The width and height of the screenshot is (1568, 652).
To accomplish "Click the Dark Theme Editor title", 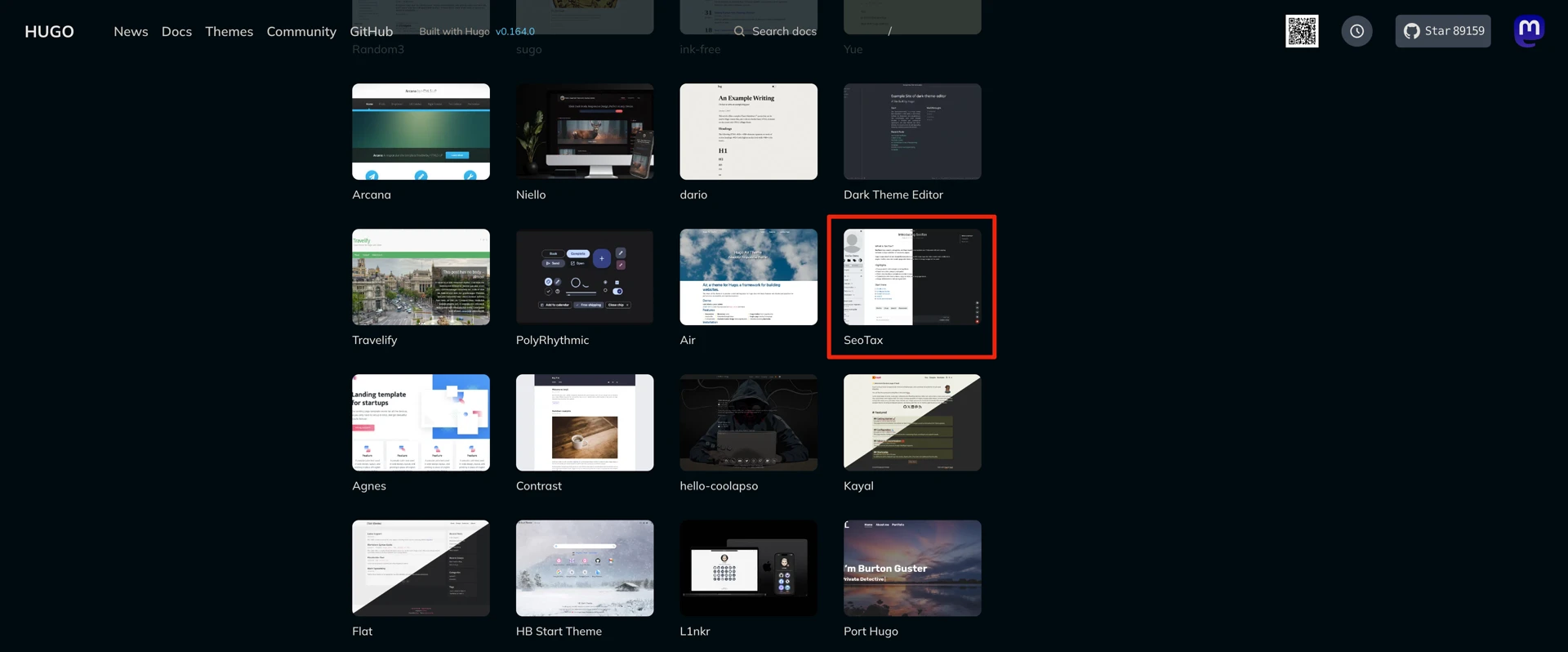I will tap(893, 194).
